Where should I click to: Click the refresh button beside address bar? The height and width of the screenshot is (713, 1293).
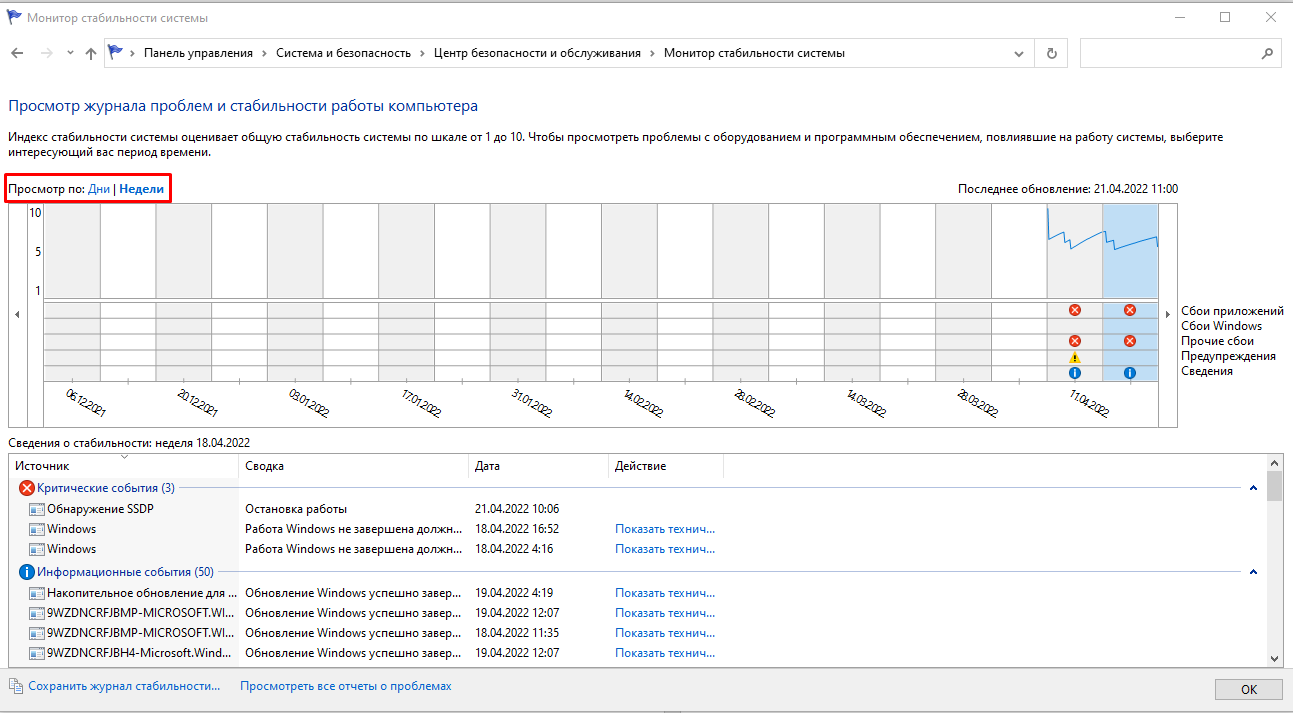[1051, 53]
